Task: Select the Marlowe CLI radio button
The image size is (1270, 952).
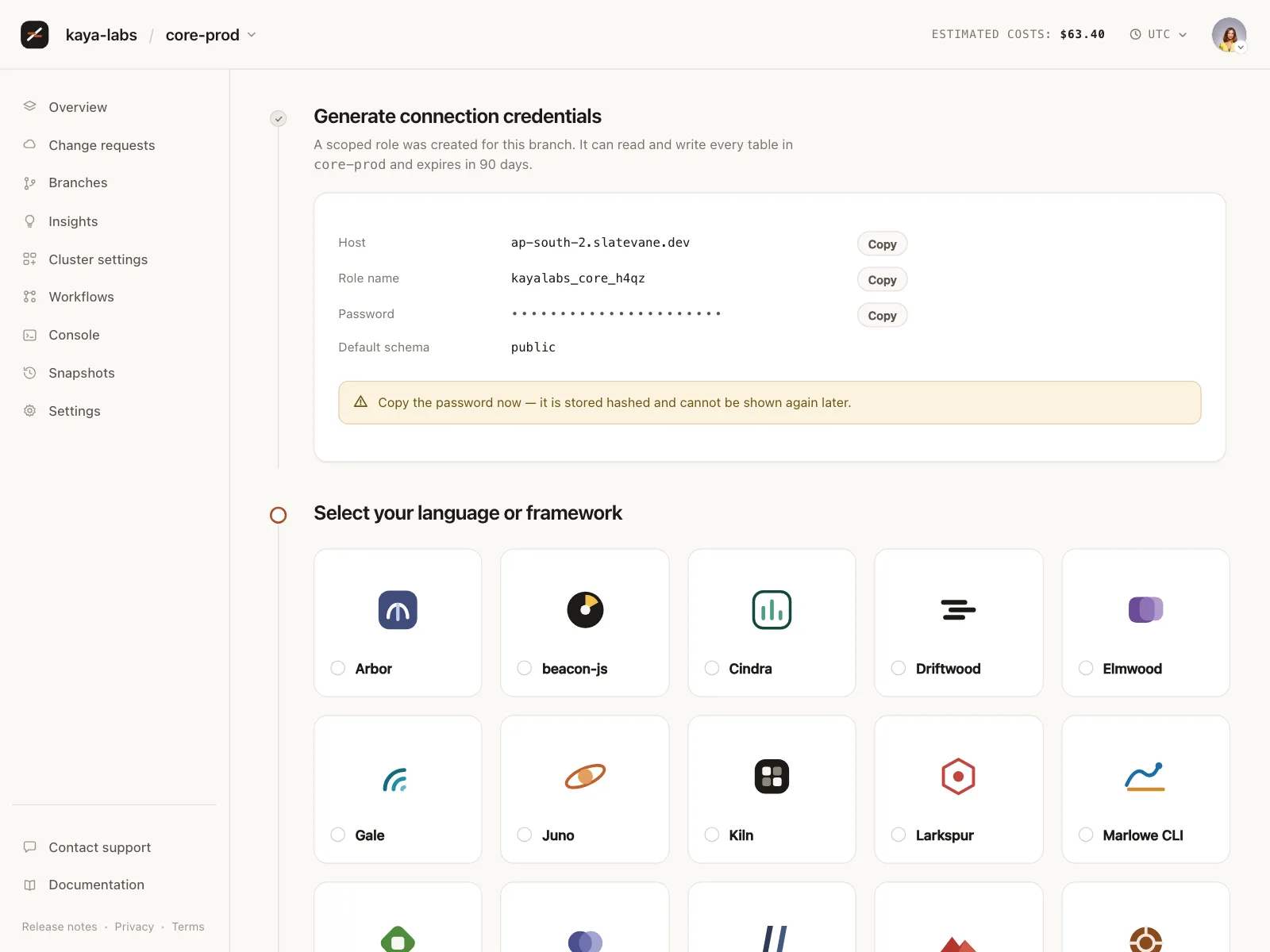Action: click(x=1086, y=835)
